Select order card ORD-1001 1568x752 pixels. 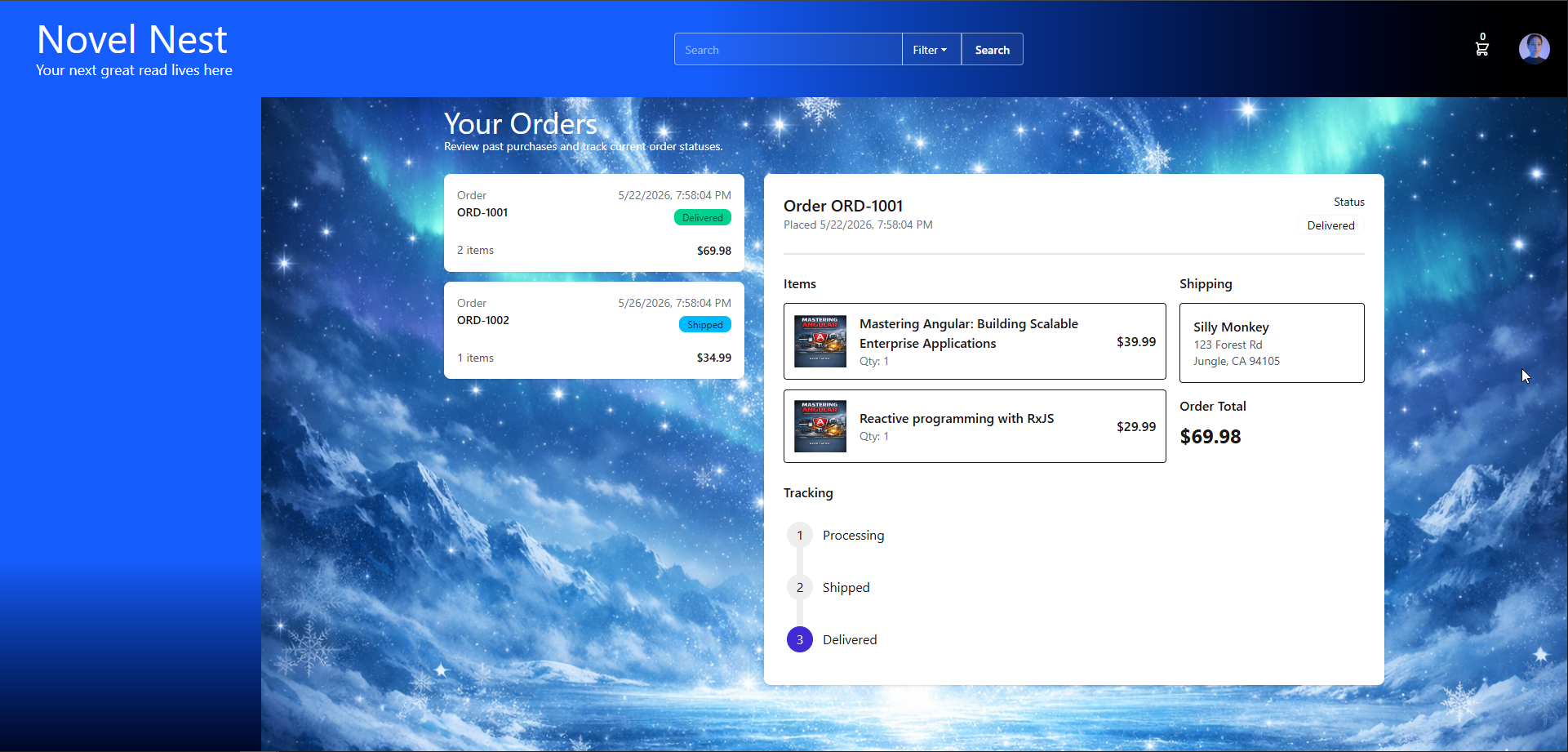pos(594,223)
